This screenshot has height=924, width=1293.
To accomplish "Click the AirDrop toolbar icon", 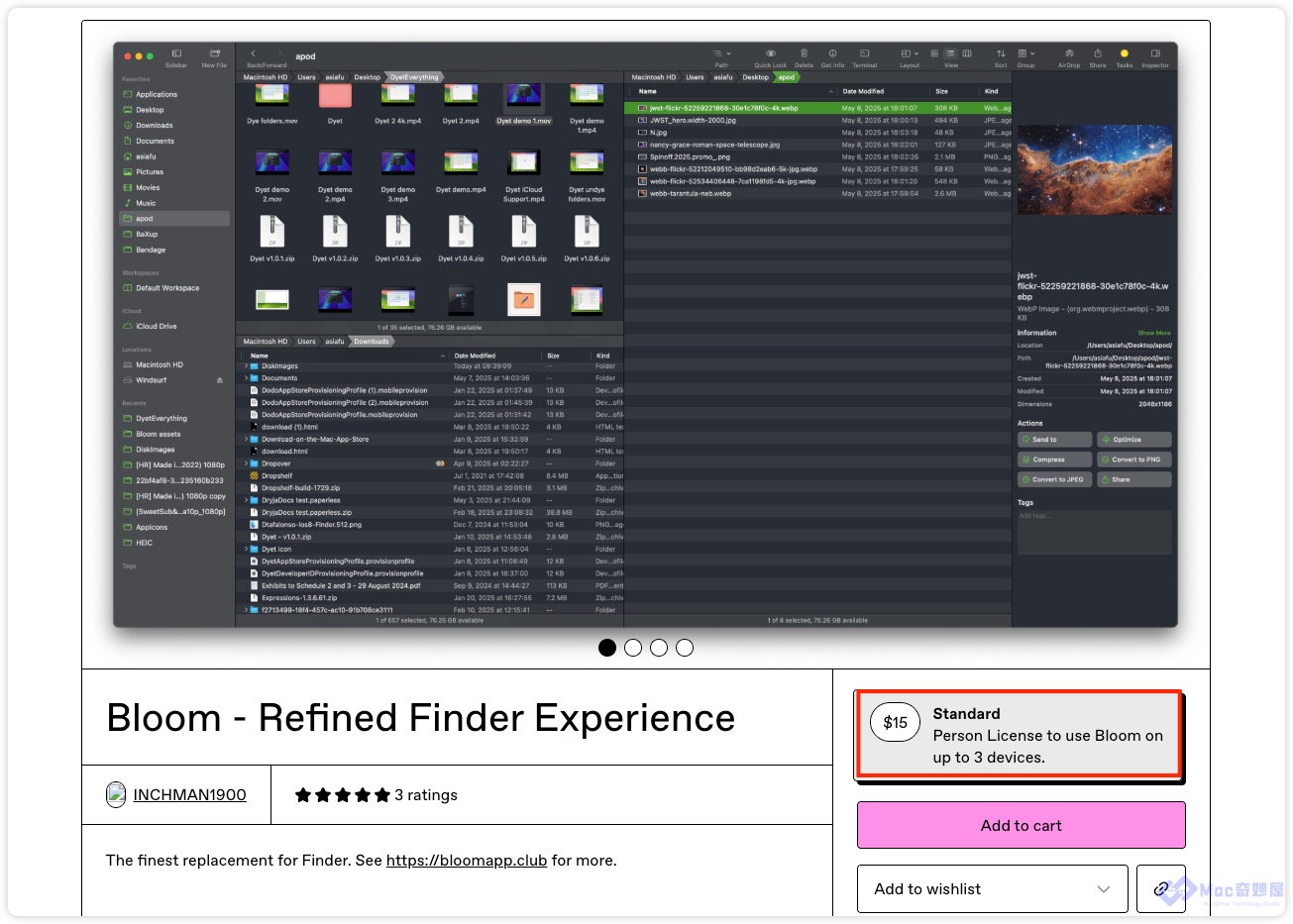I will [1069, 53].
